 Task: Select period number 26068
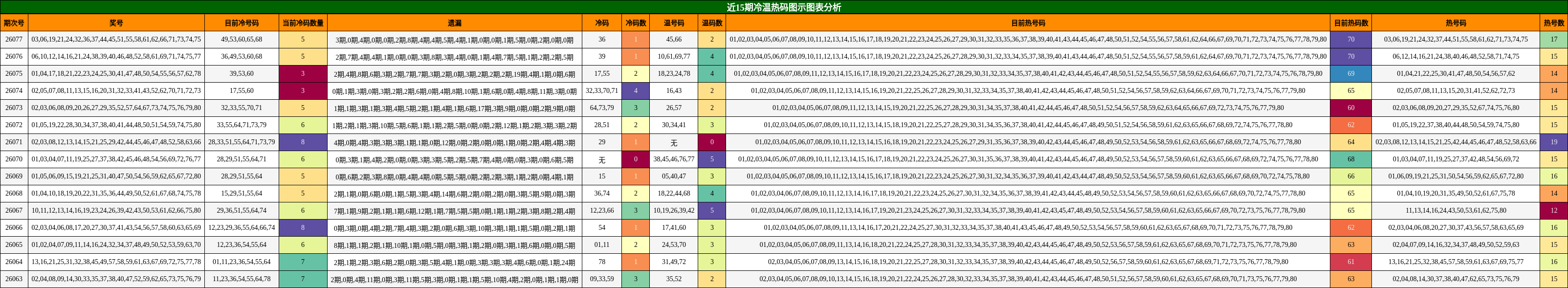click(x=14, y=193)
